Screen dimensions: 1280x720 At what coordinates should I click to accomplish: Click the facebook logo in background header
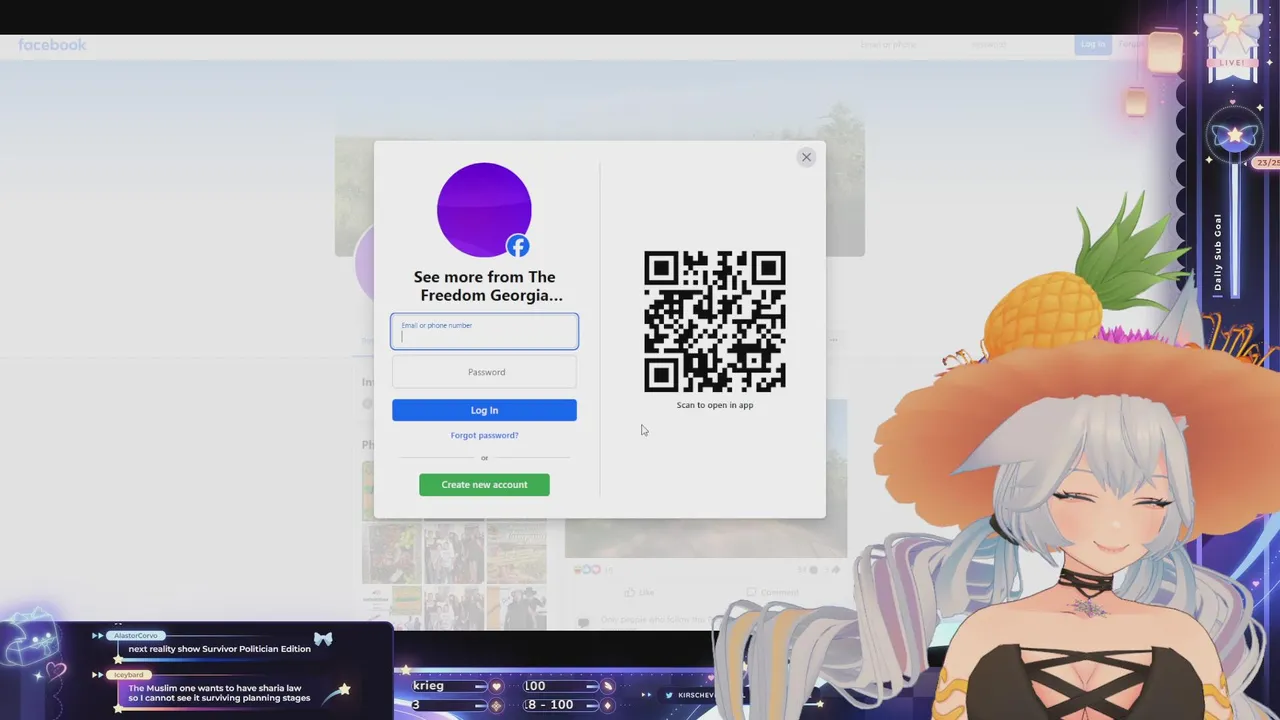[x=52, y=45]
